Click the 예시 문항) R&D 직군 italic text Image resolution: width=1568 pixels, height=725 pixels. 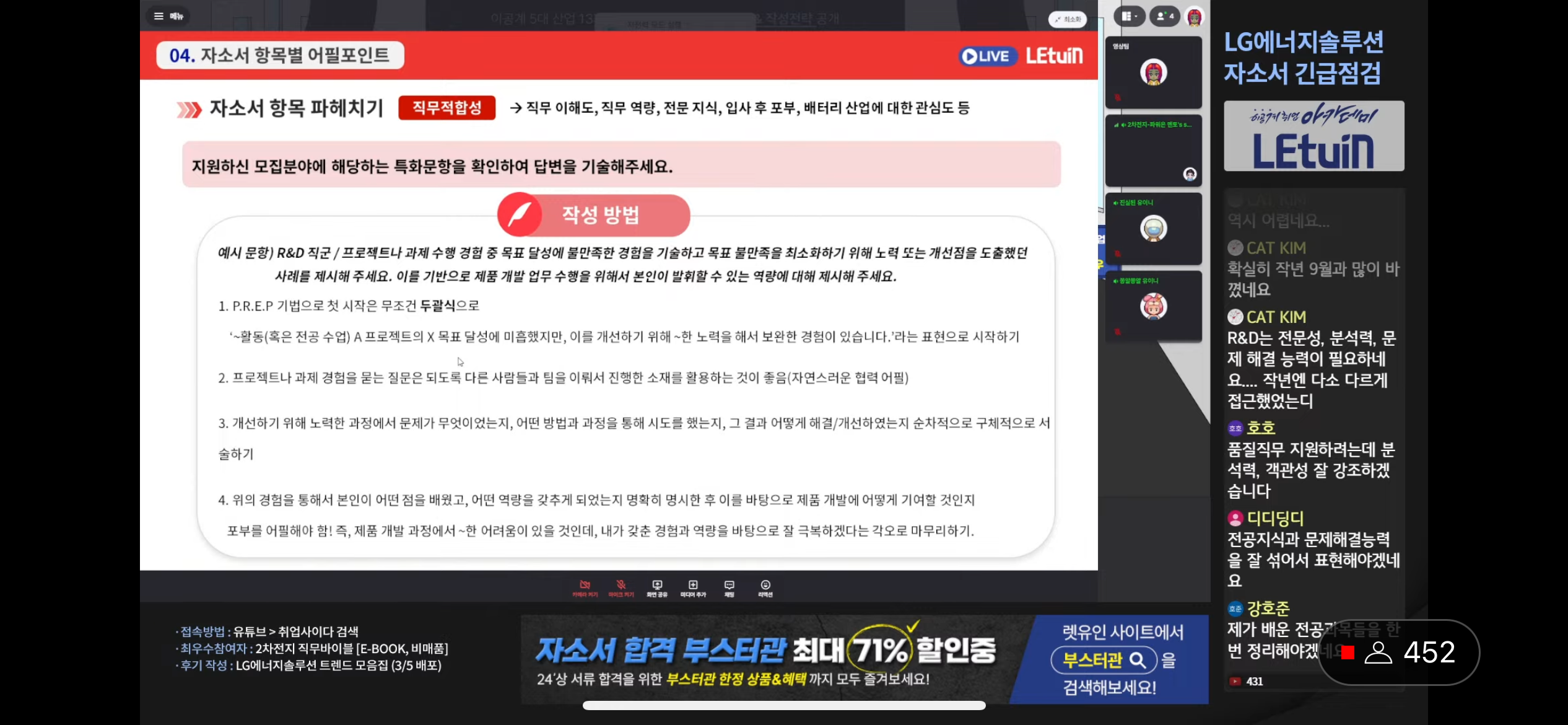click(622, 264)
